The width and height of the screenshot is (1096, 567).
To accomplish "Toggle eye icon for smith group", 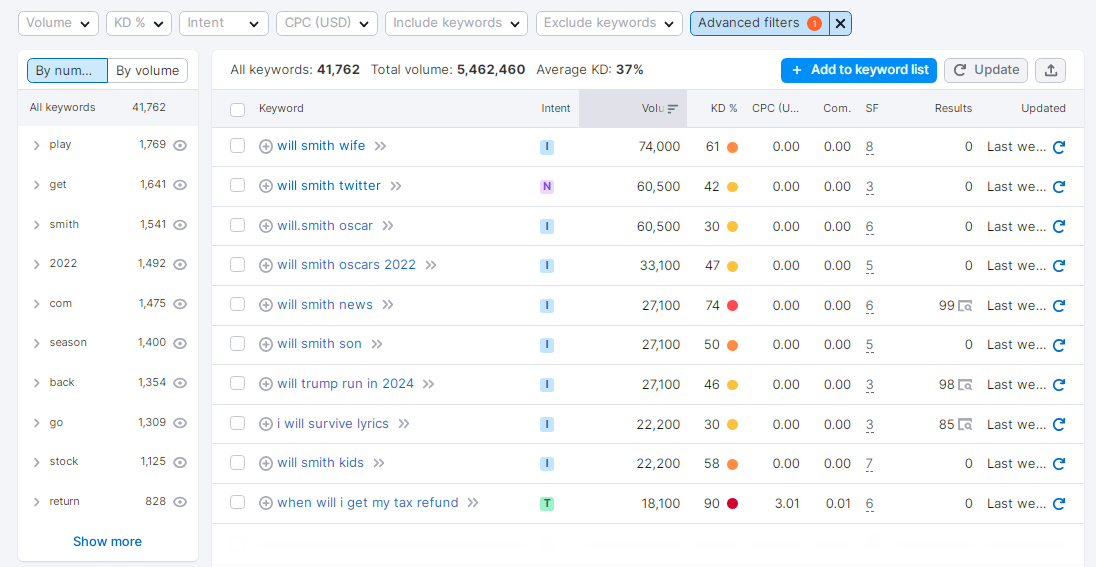I will click(180, 225).
